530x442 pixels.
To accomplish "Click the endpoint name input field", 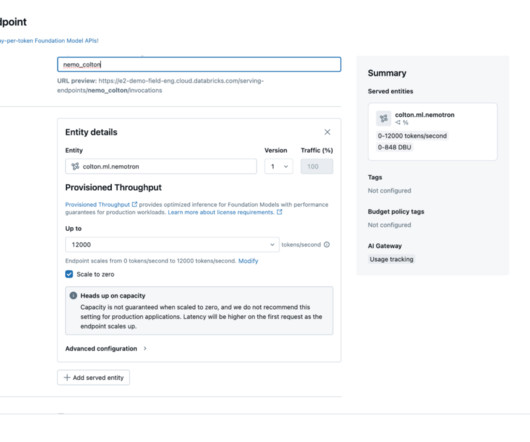I will pos(199,64).
